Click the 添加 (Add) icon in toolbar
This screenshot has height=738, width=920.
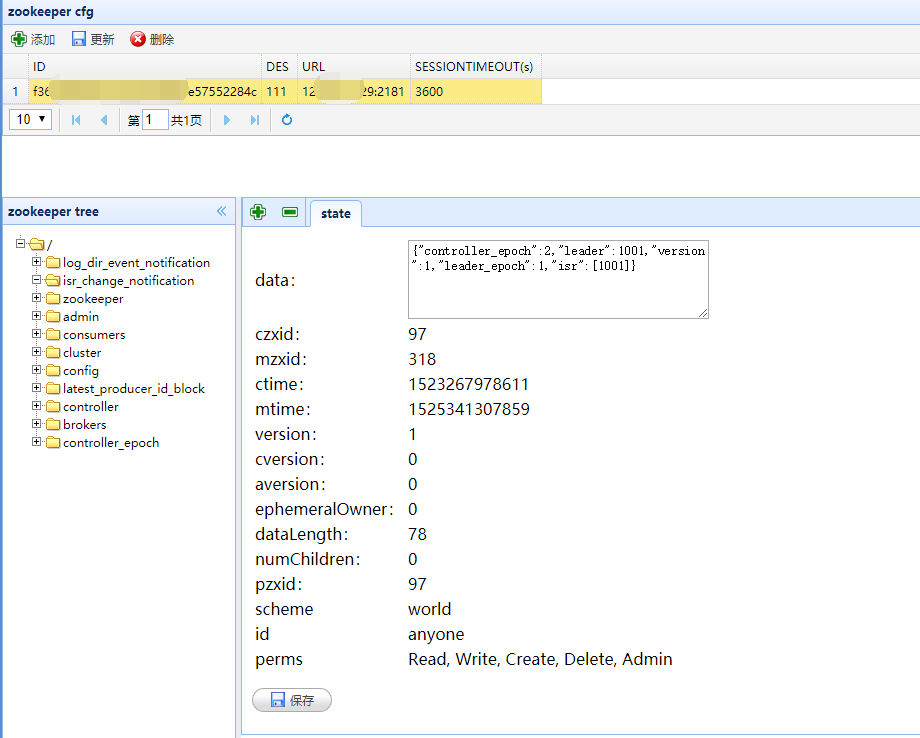coord(20,39)
